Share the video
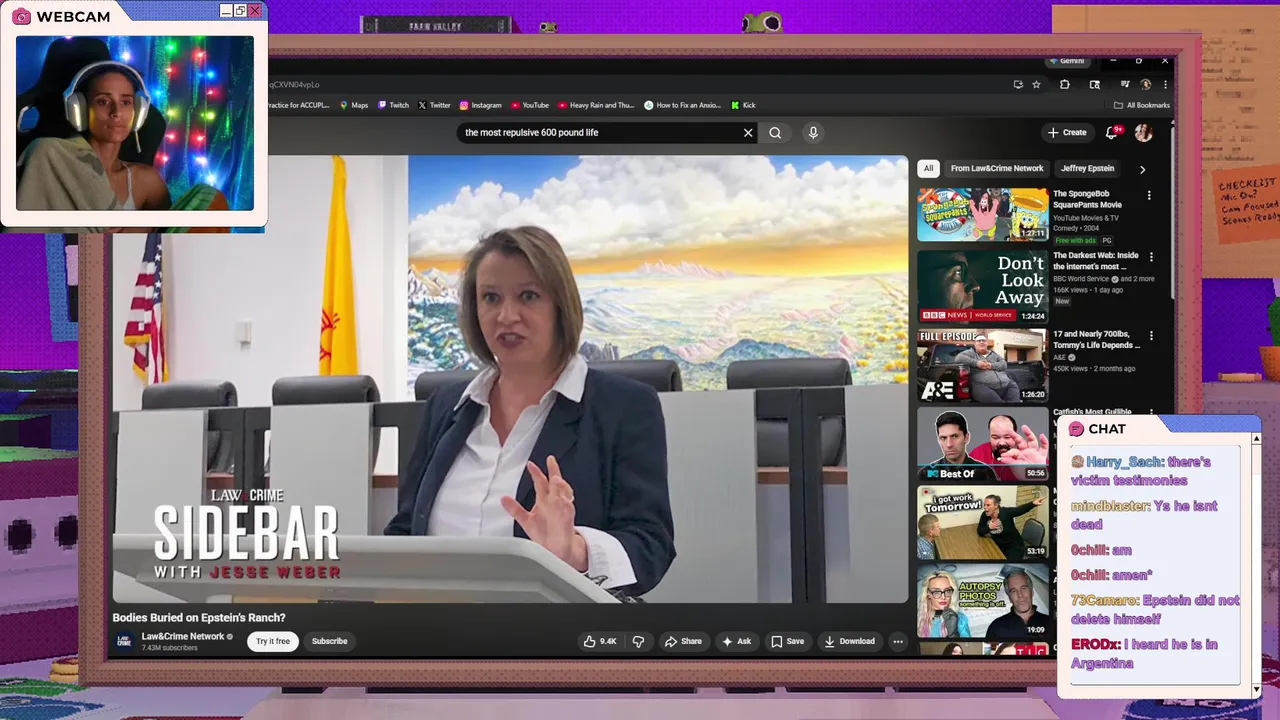The image size is (1280, 720). pyautogui.click(x=683, y=641)
